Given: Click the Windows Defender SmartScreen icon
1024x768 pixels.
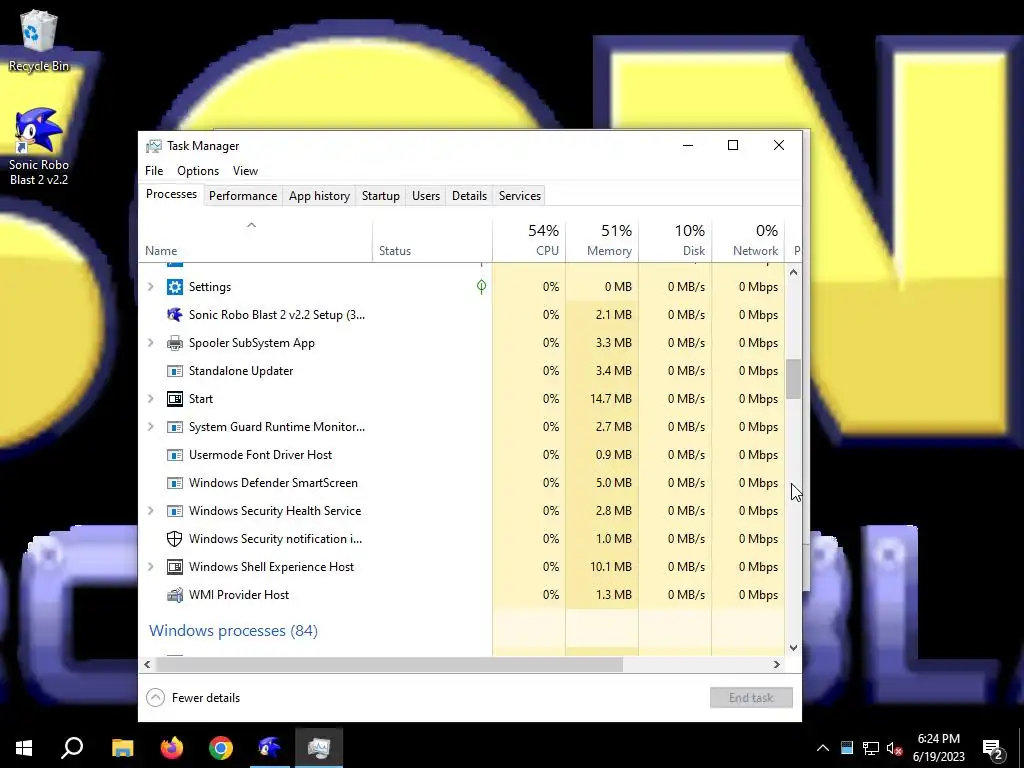Looking at the screenshot, I should tap(174, 483).
